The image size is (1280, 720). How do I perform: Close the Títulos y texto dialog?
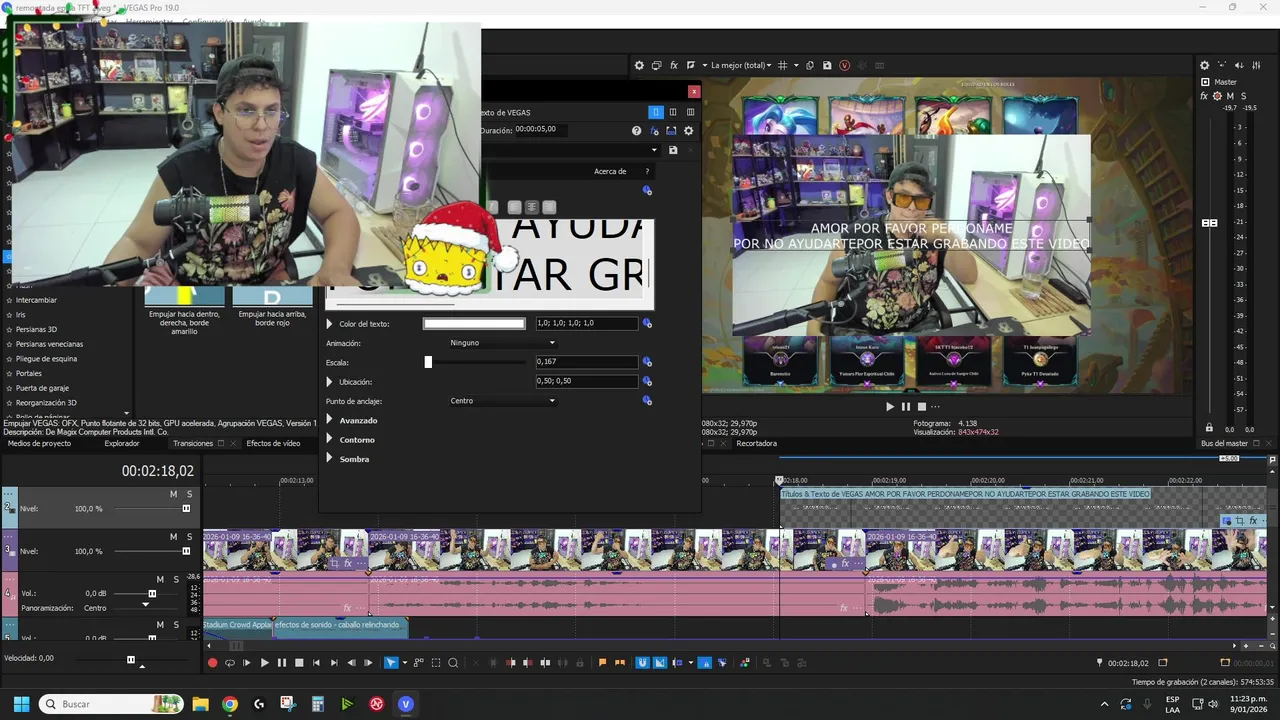[x=694, y=91]
